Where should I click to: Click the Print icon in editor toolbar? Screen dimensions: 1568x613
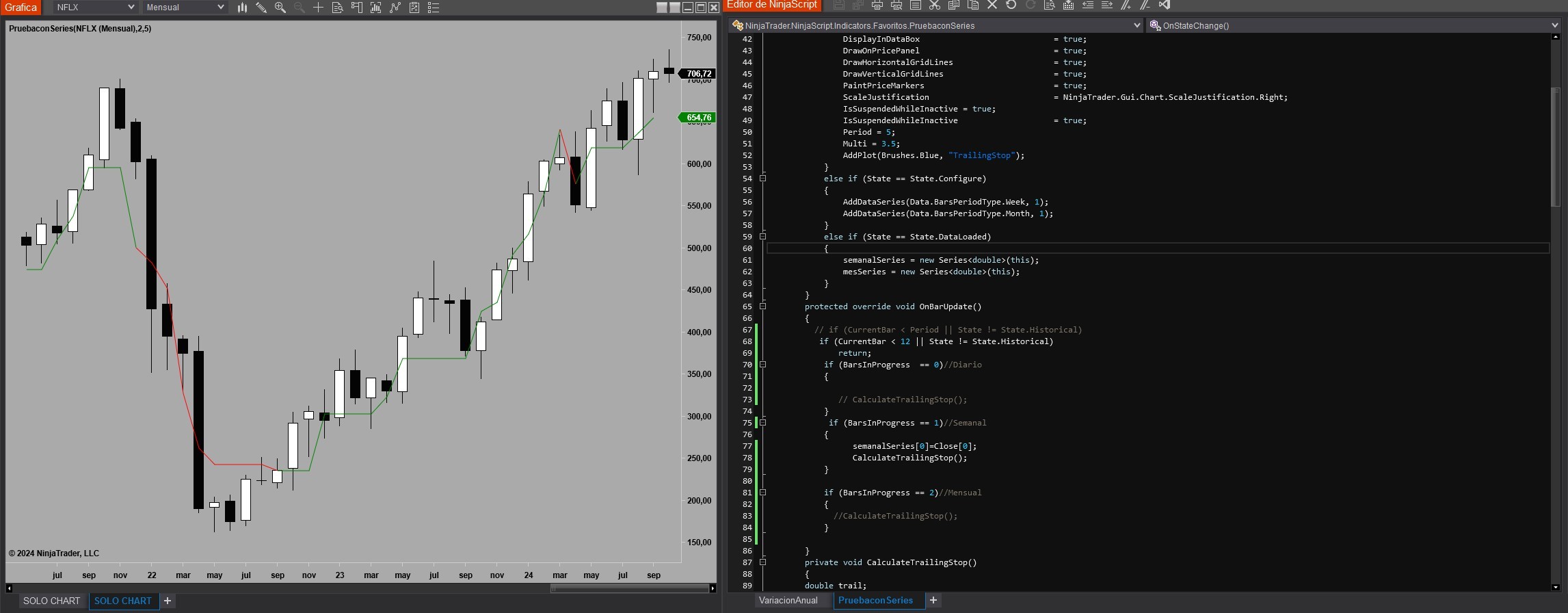click(x=877, y=5)
